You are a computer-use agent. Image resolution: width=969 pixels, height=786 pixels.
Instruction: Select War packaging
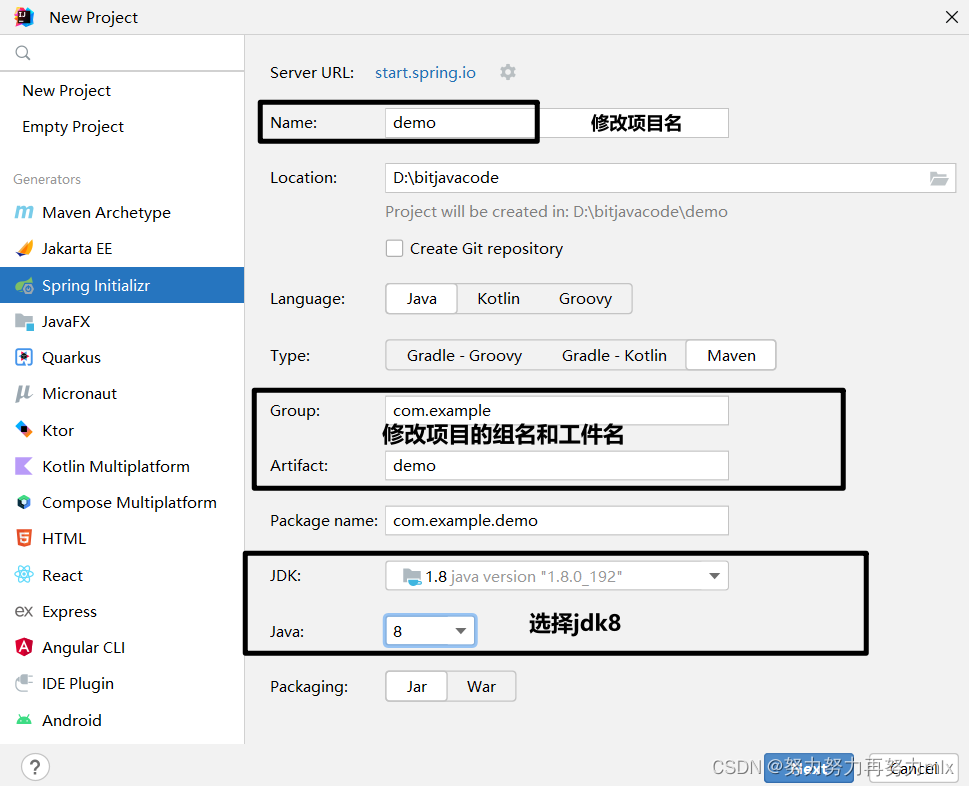point(481,687)
